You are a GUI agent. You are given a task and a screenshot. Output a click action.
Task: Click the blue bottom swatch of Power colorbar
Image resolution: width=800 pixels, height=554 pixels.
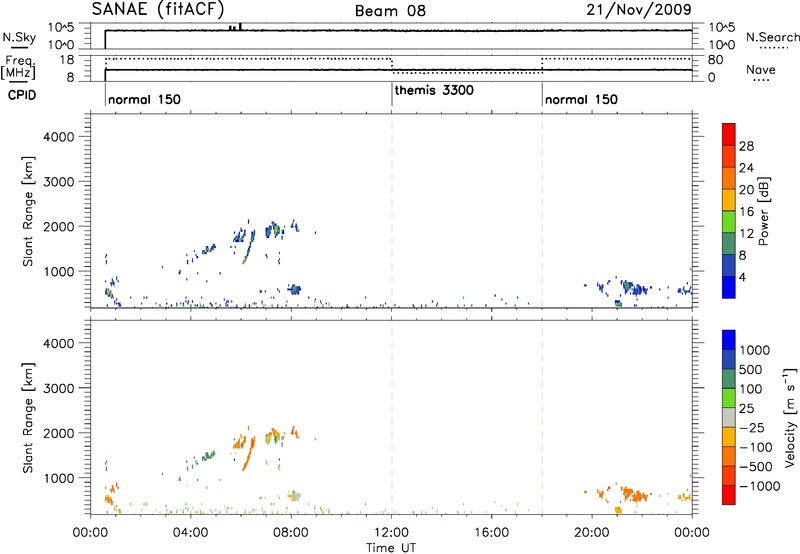(x=729, y=287)
